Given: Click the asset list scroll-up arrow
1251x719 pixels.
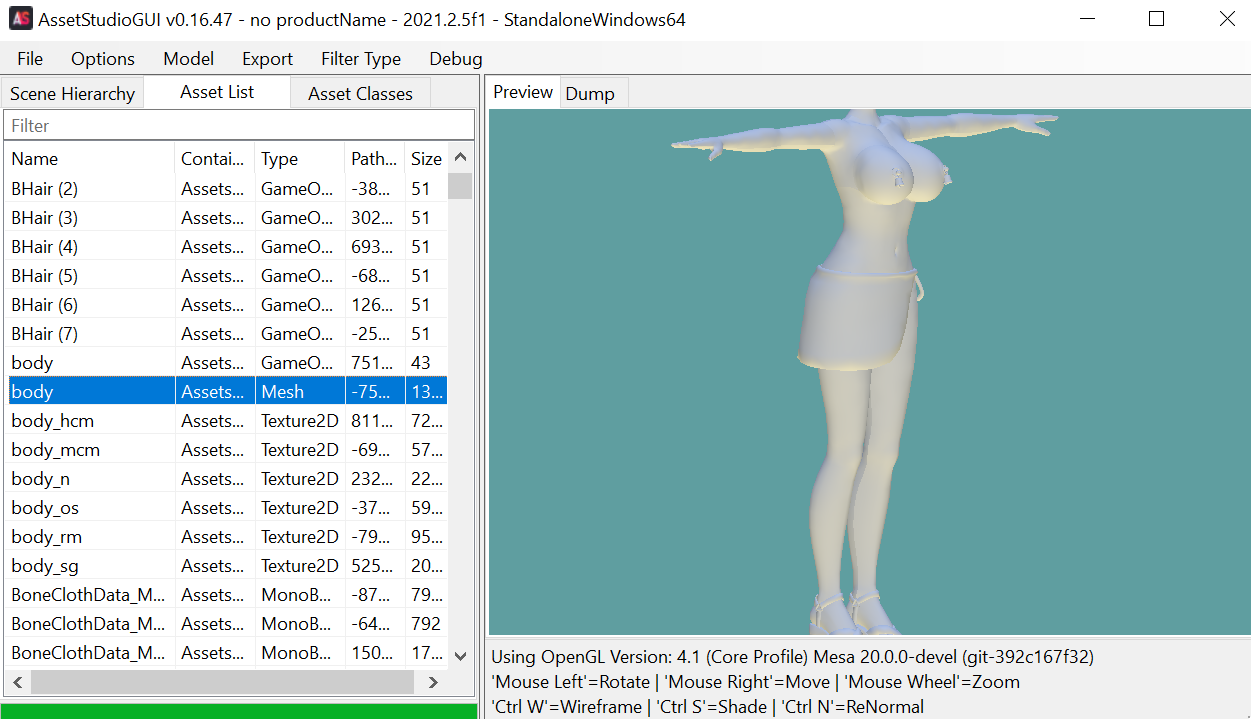Looking at the screenshot, I should [460, 157].
